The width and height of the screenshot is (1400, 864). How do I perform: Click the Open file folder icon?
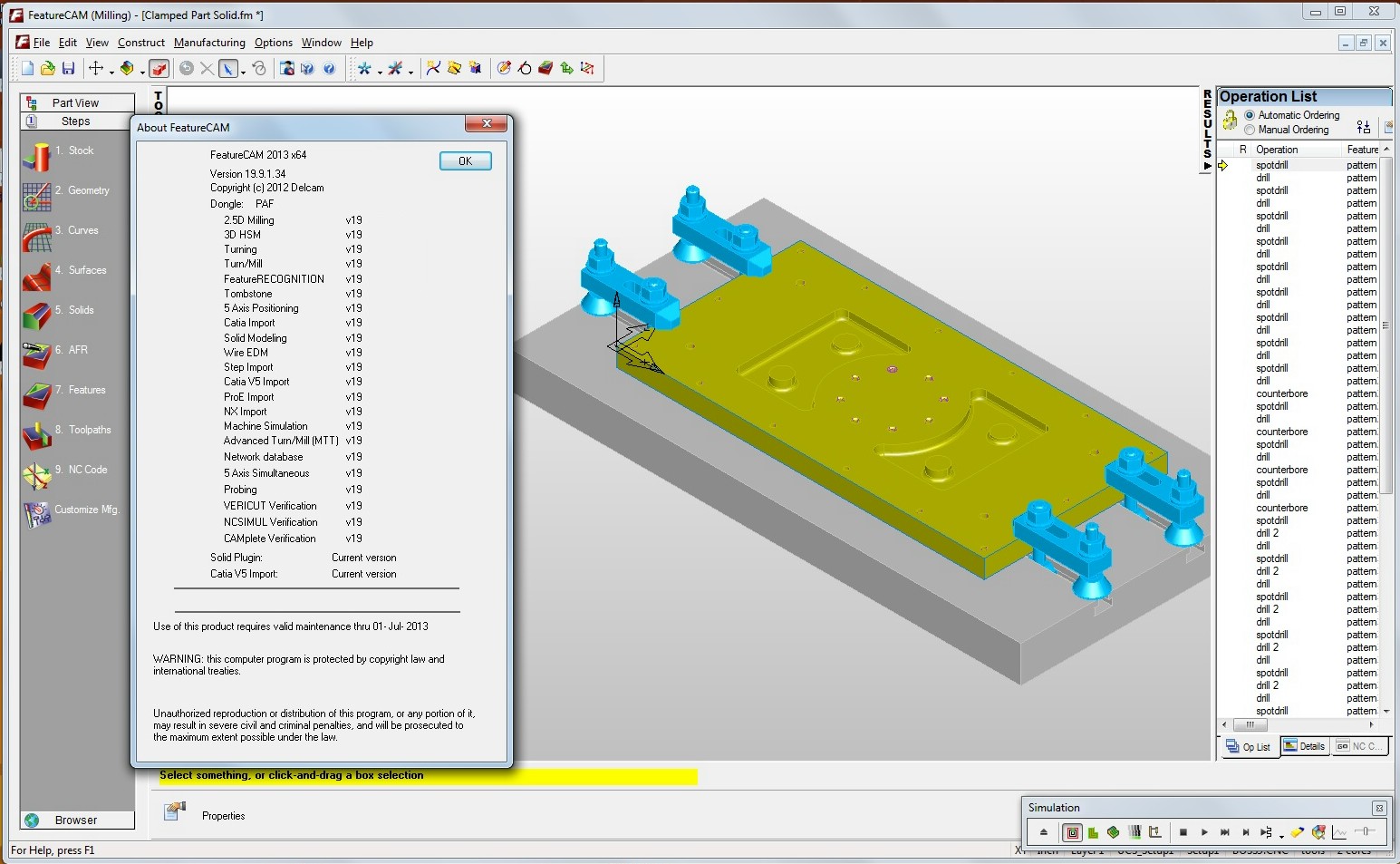point(47,68)
